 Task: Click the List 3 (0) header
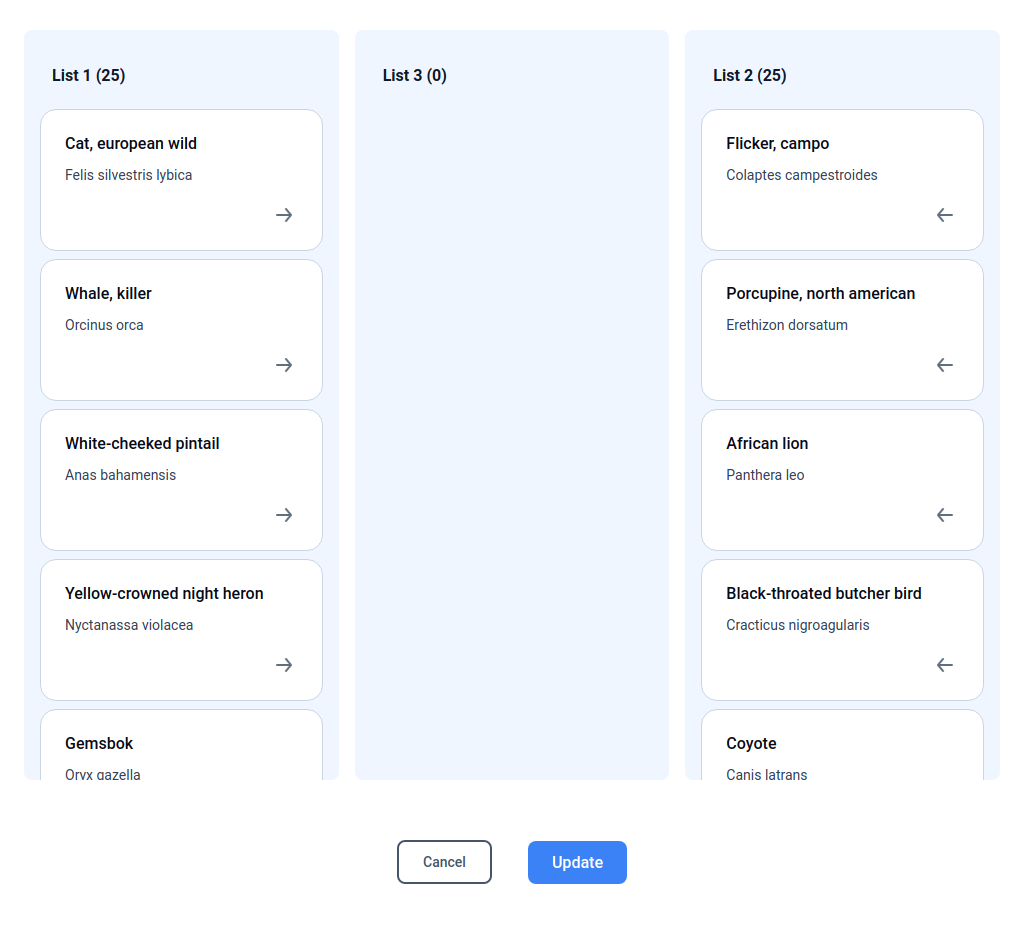tap(414, 75)
